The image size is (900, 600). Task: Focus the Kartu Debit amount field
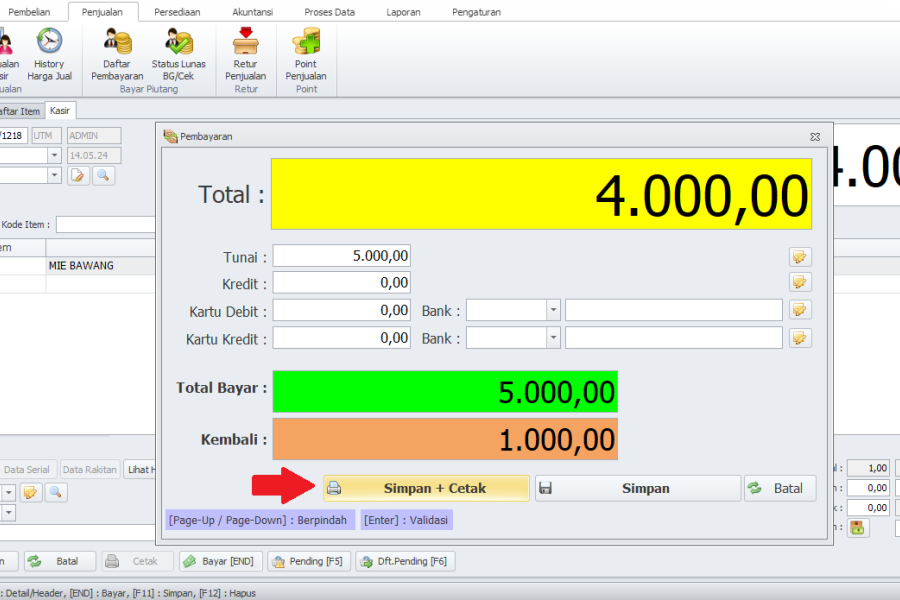point(342,310)
